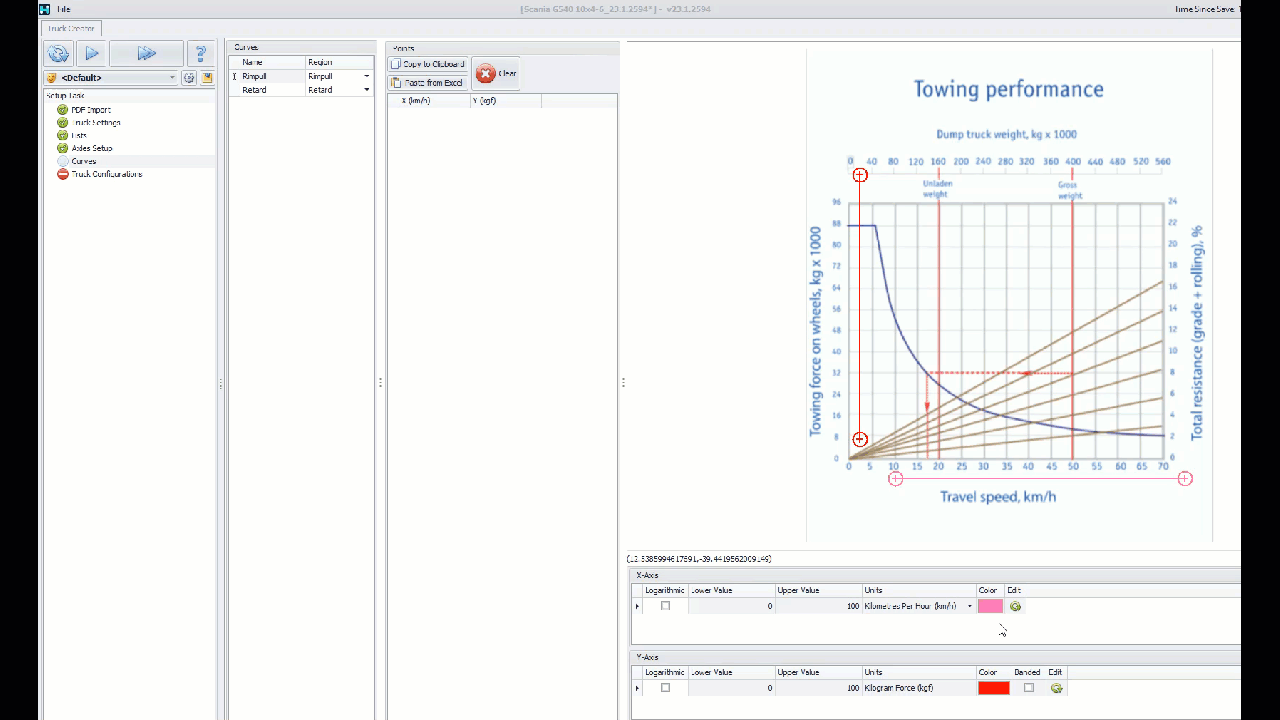Click the pink X-Axis color swatch
This screenshot has width=1280, height=720.
[x=990, y=606]
